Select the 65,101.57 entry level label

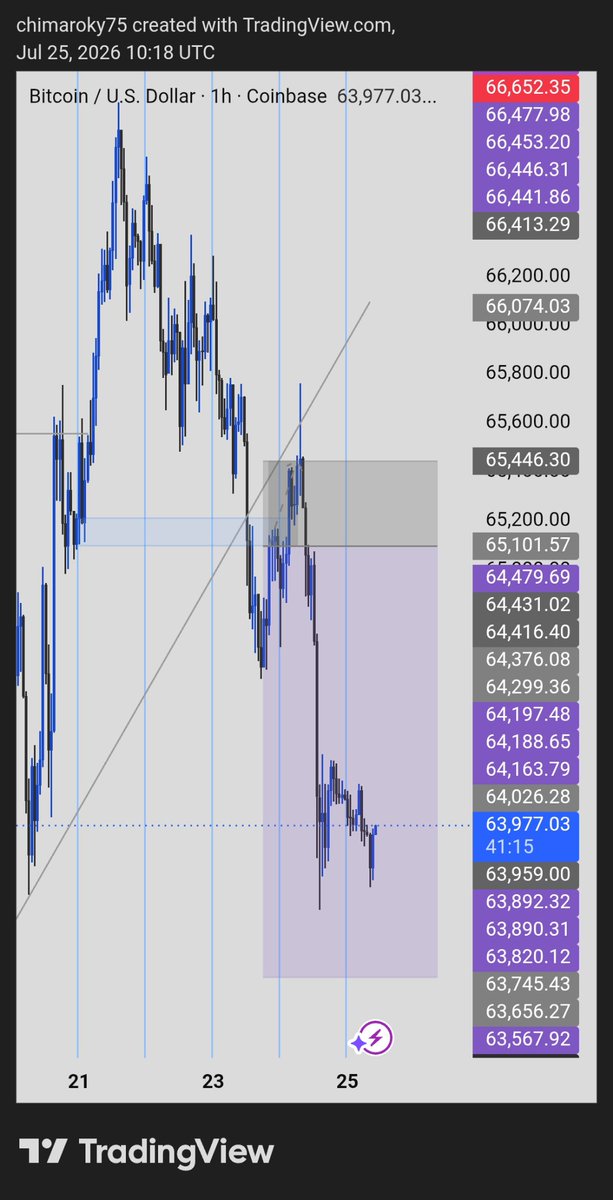click(x=526, y=545)
